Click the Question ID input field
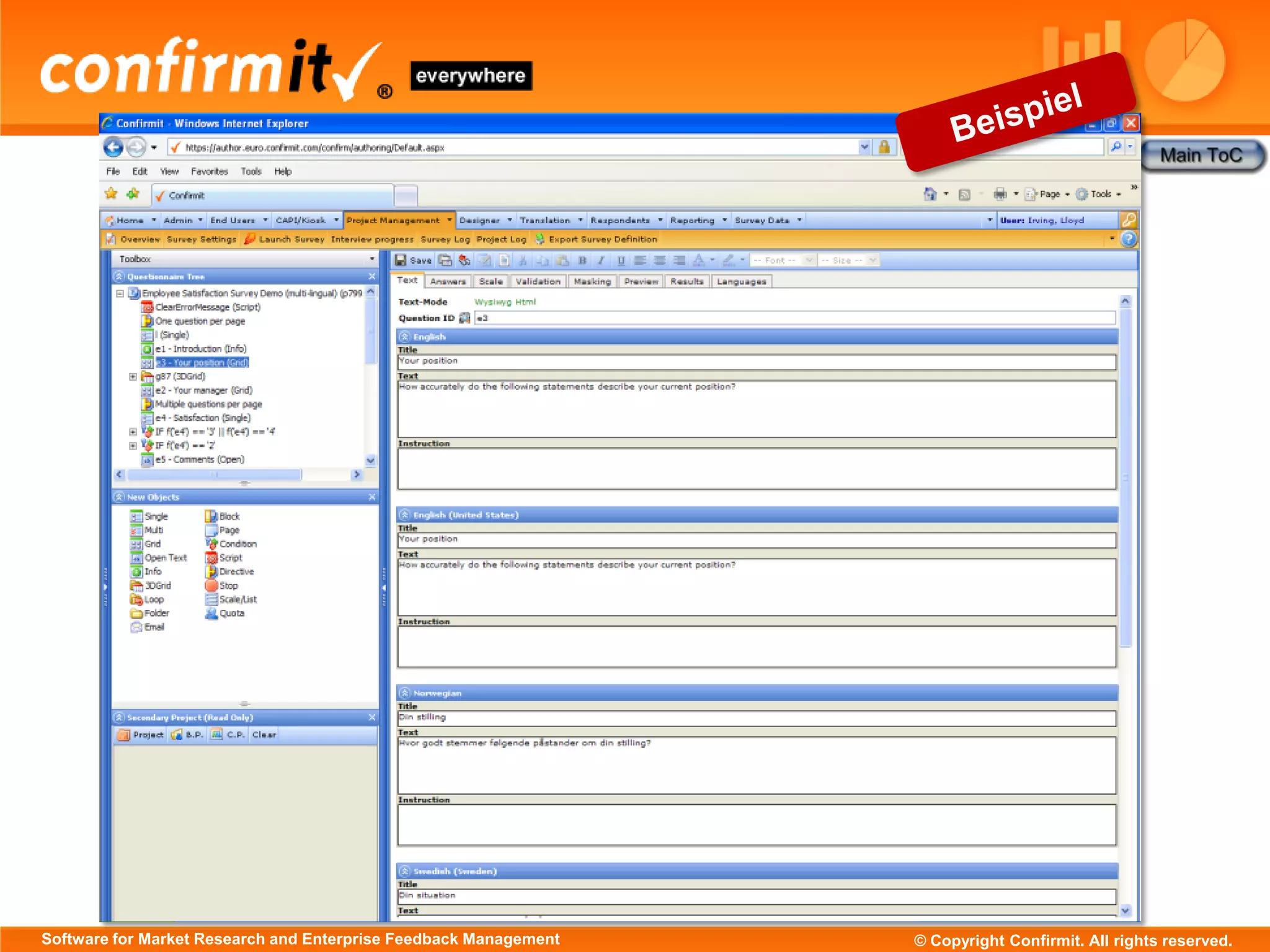This screenshot has width=1270, height=952. pos(795,318)
